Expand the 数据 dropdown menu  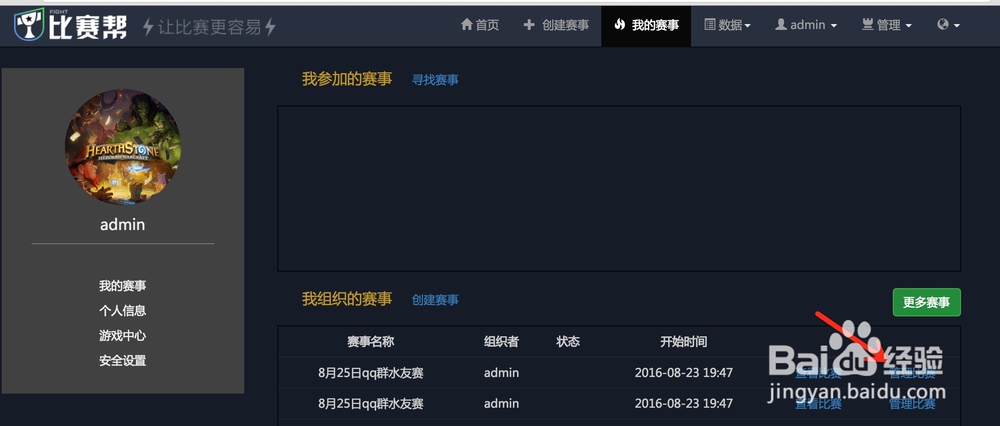click(x=727, y=25)
